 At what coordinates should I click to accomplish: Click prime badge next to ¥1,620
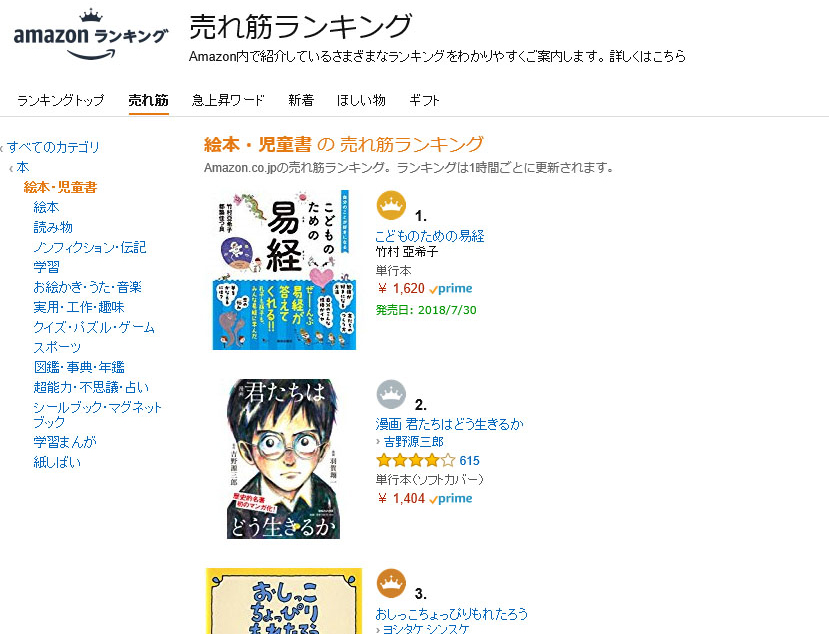pos(451,289)
